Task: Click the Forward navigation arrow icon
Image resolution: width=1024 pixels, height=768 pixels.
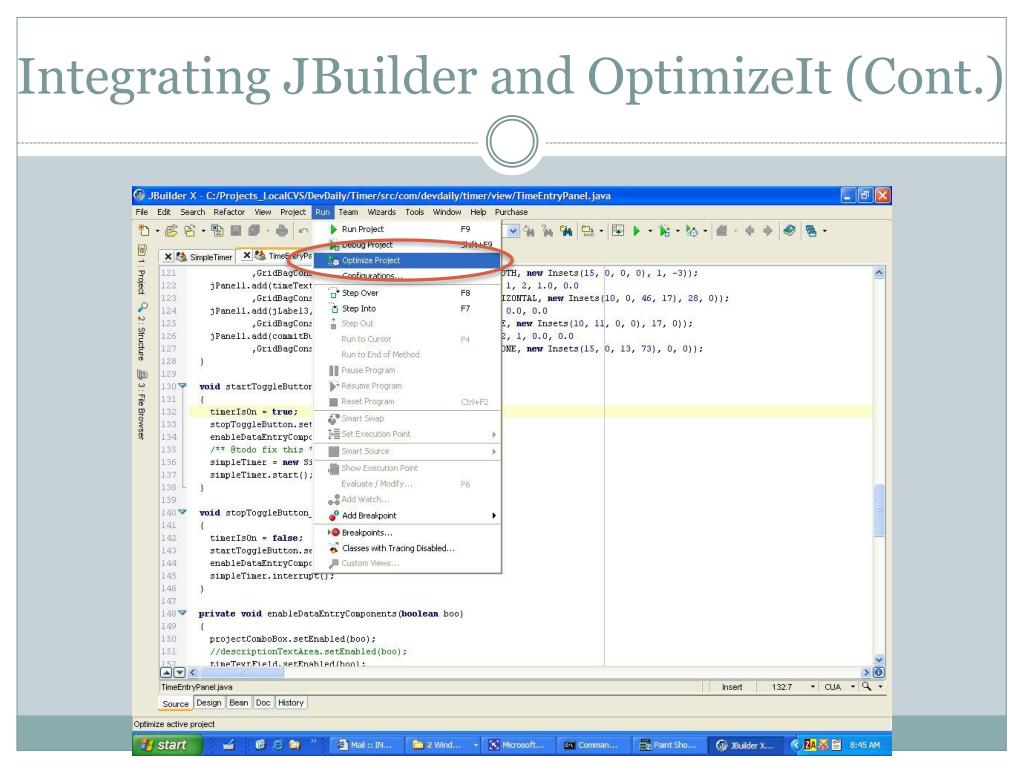Action: coord(768,231)
